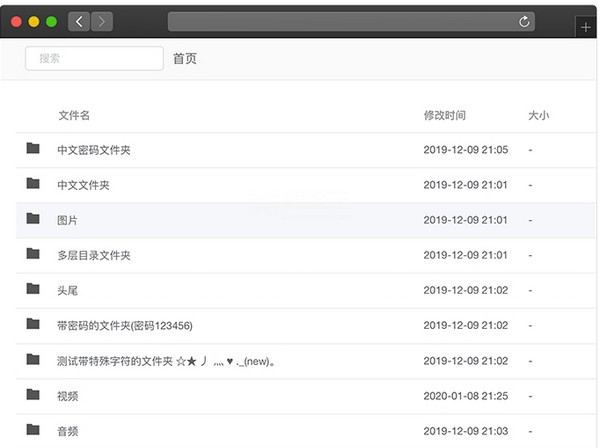Open the 图片 folder name
The image size is (600, 448).
coord(67,220)
